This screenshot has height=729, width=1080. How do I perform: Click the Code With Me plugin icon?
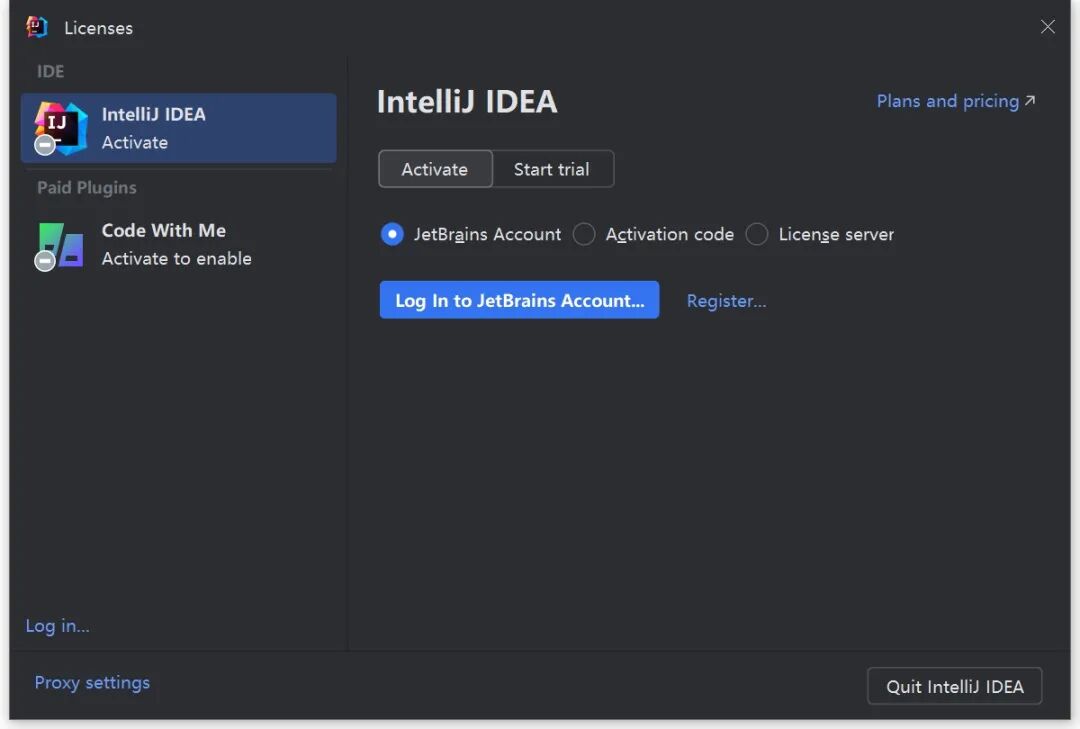pos(62,243)
